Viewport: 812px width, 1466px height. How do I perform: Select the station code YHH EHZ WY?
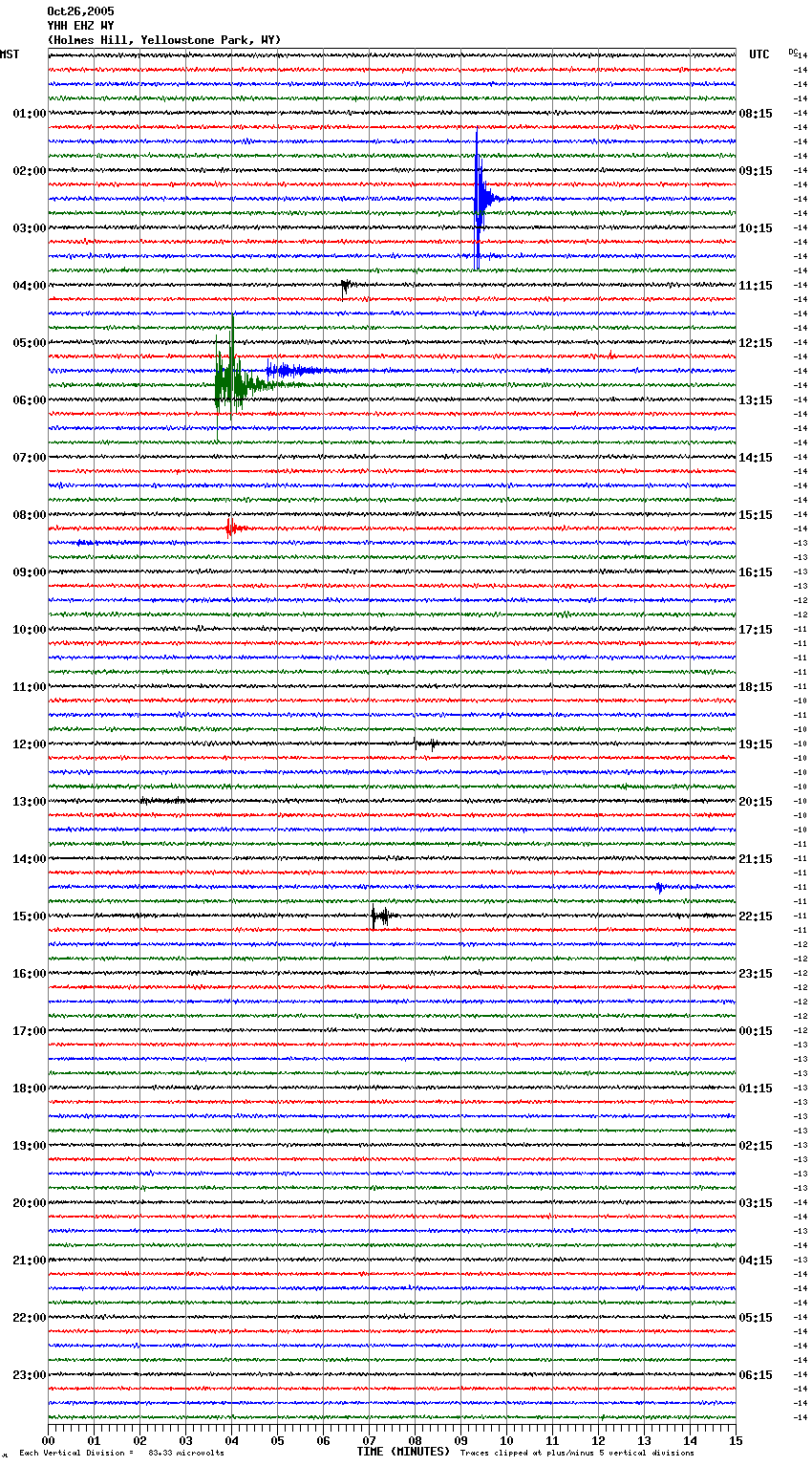pyautogui.click(x=80, y=26)
